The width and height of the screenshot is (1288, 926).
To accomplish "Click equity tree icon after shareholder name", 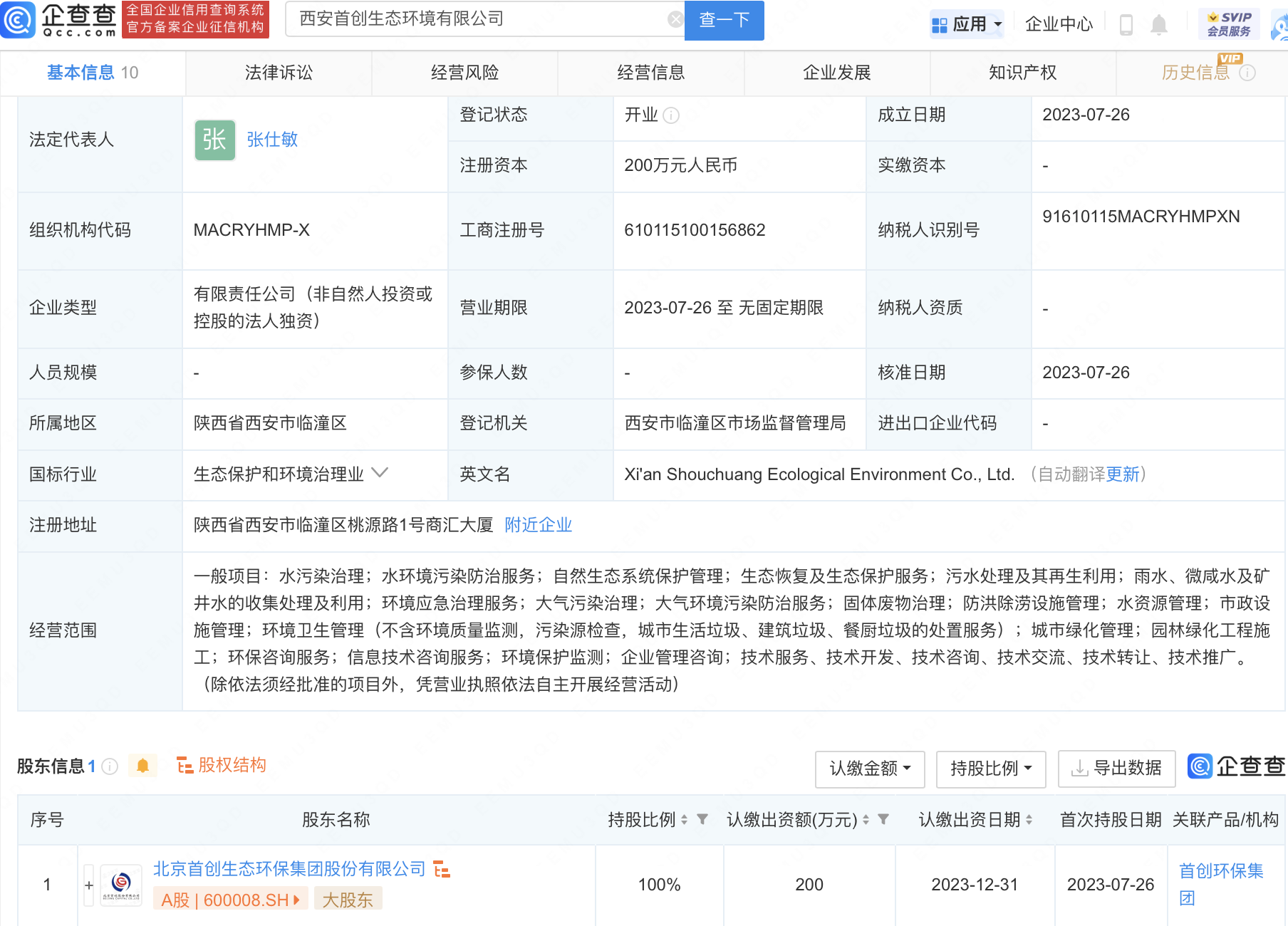I will [442, 870].
